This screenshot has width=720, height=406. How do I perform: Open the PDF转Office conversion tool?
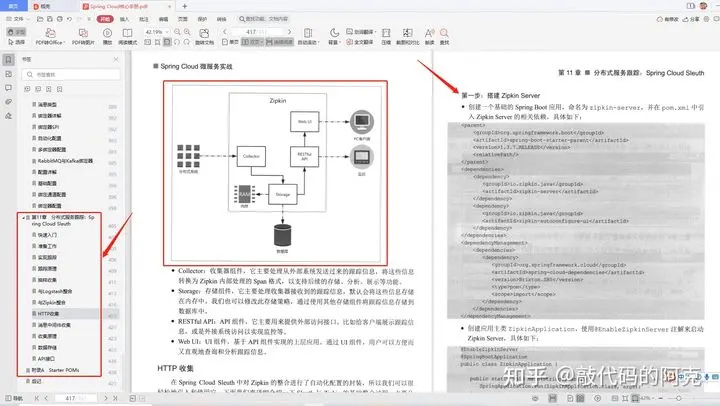[50, 36]
